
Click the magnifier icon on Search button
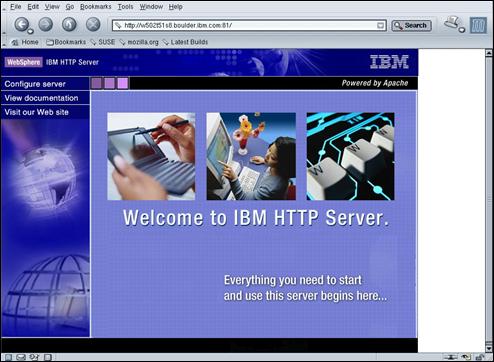pyautogui.click(x=398, y=25)
